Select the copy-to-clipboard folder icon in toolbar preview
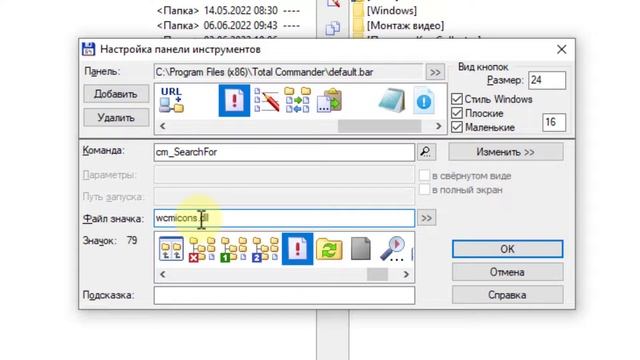 [329, 100]
